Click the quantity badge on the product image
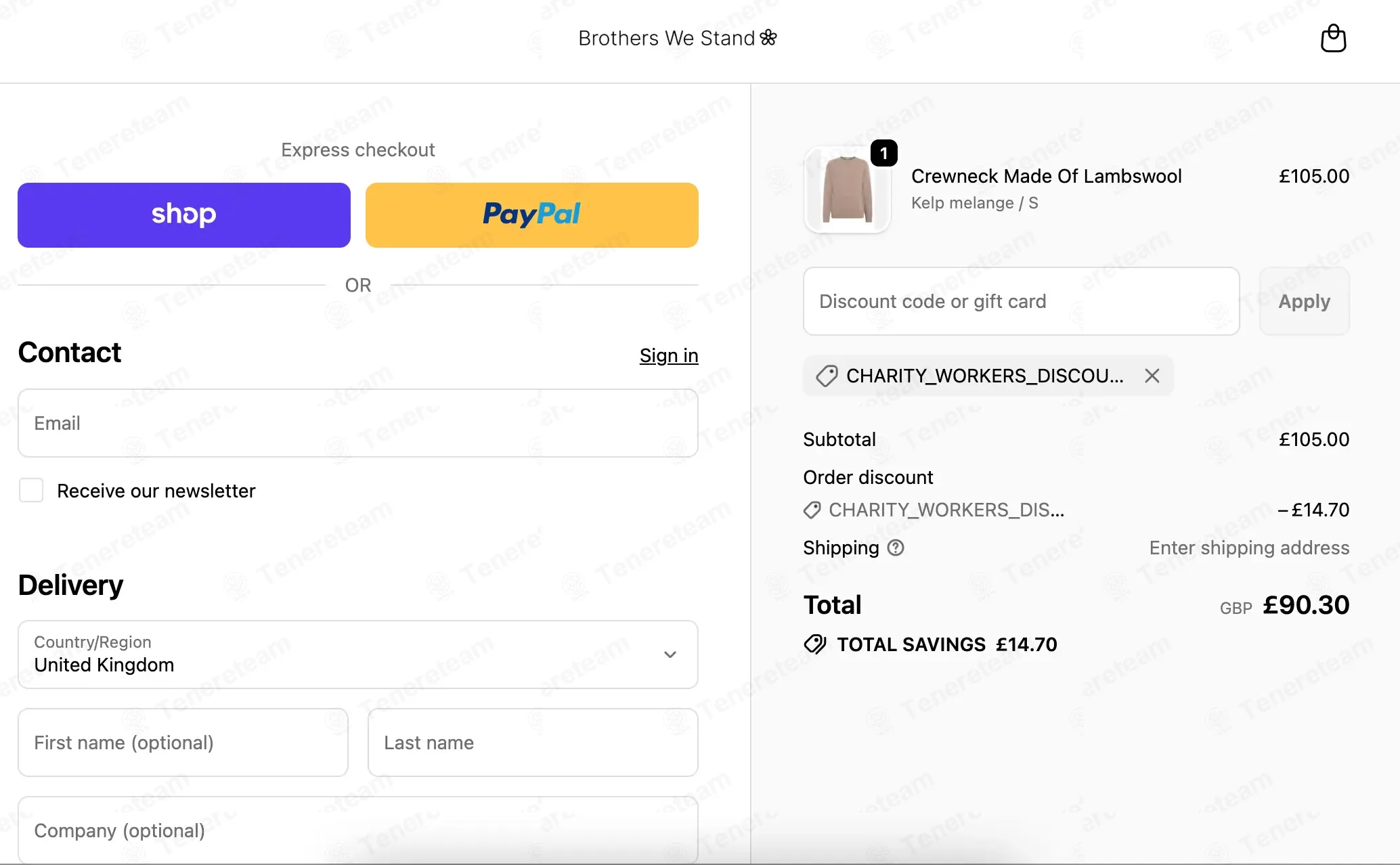Screen dimensions: 1400x865 [x=883, y=154]
